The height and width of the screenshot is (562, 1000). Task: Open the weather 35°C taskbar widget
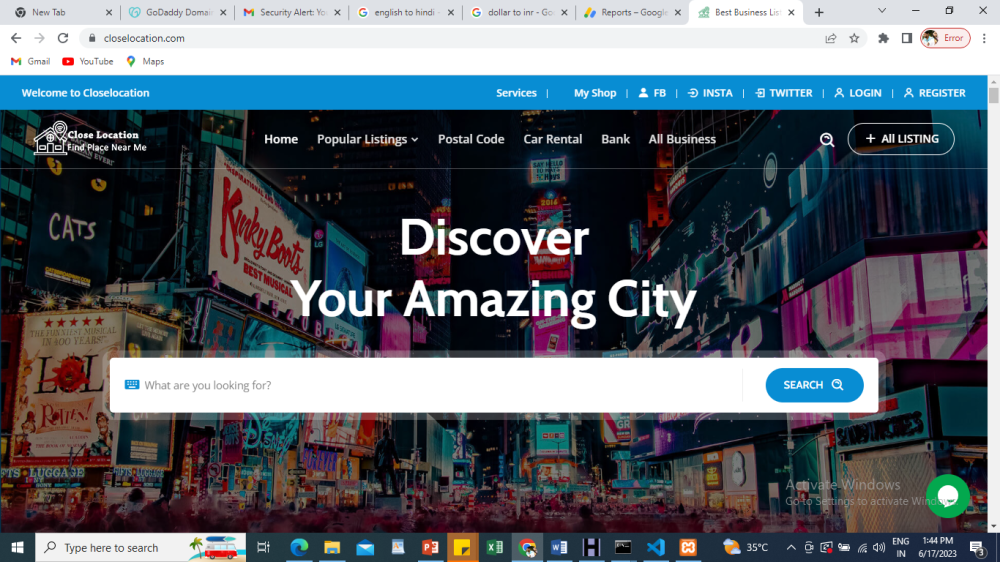(745, 547)
